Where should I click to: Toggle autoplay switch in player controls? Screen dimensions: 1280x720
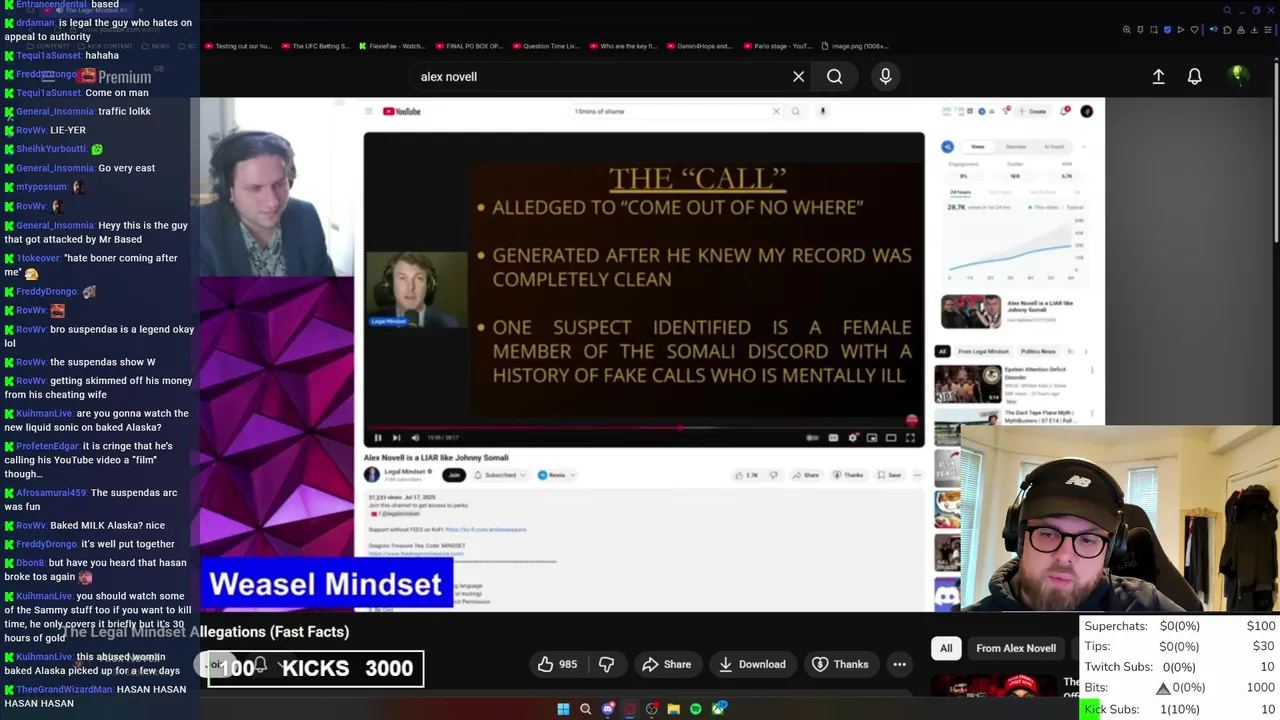[812, 437]
